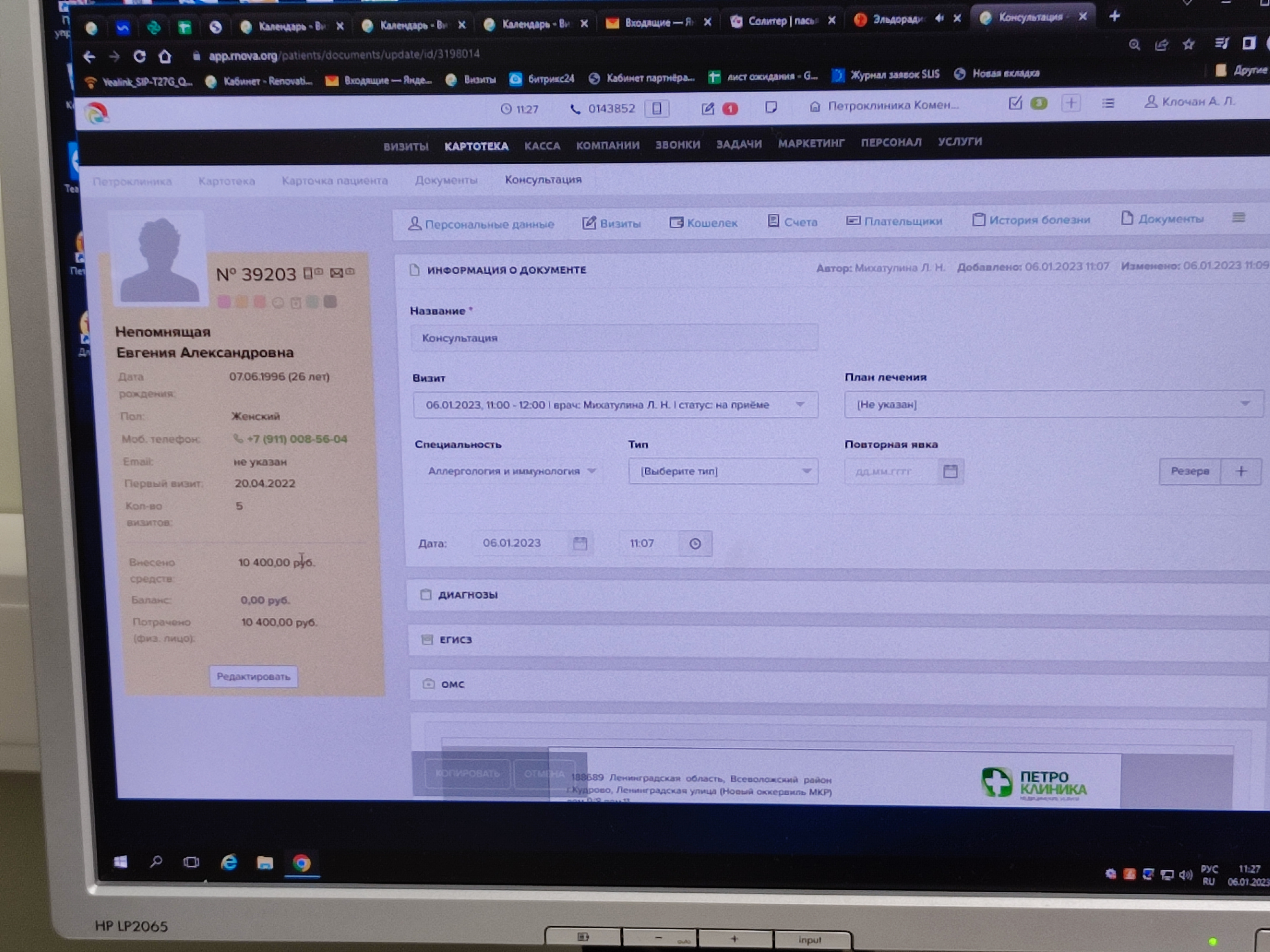Click the Редактировать button

253,677
